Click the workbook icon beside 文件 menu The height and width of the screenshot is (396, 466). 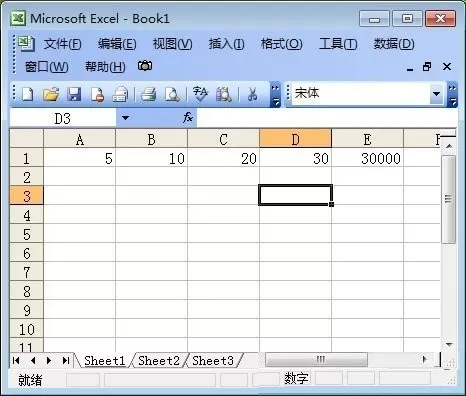[26, 43]
